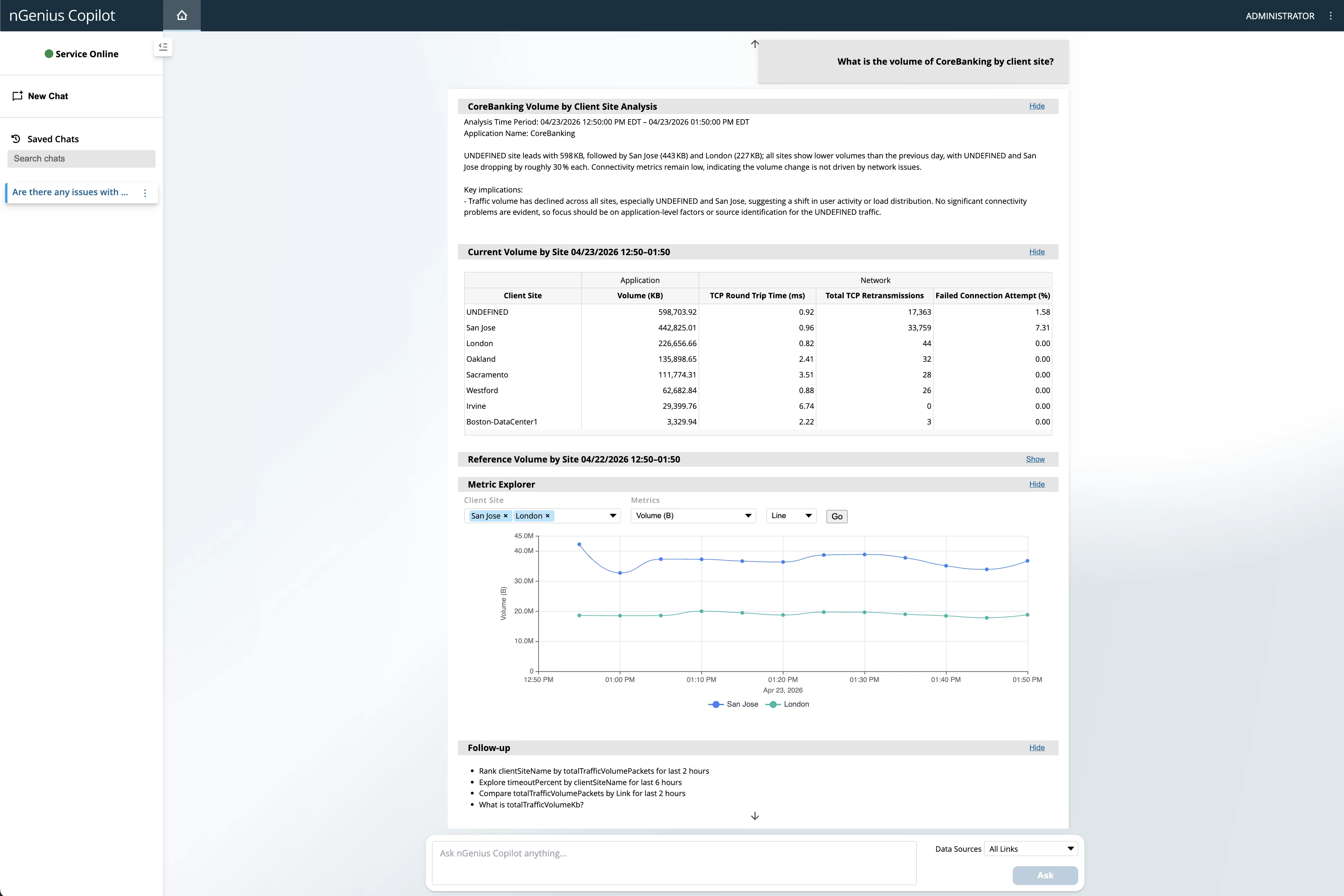
Task: Click the Network group column header
Action: (x=875, y=281)
